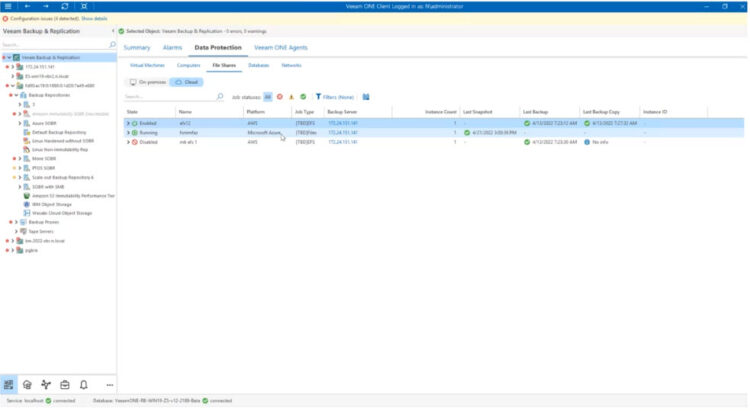The image size is (750, 411).
Task: Click the full screen icon in the title bar
Action: pos(84,6)
